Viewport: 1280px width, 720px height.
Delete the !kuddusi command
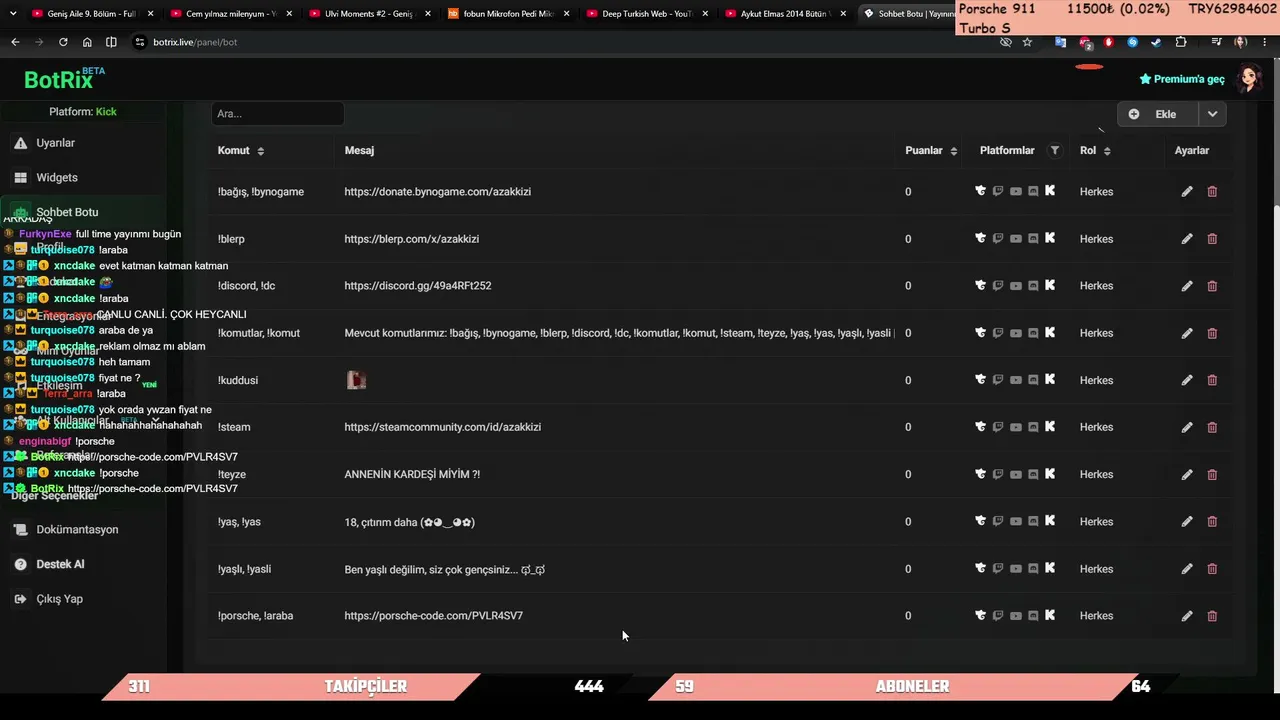(1212, 380)
